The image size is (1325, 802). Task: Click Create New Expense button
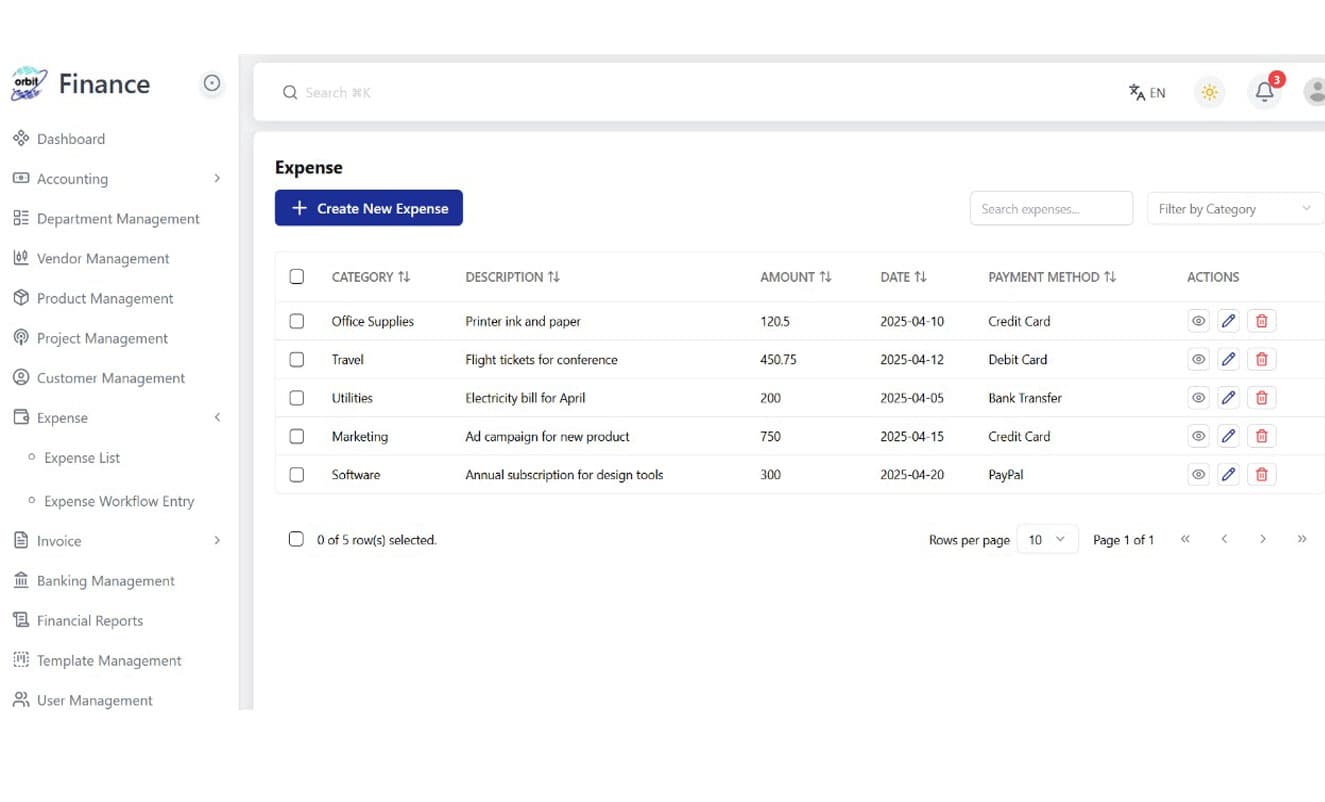[x=369, y=208]
